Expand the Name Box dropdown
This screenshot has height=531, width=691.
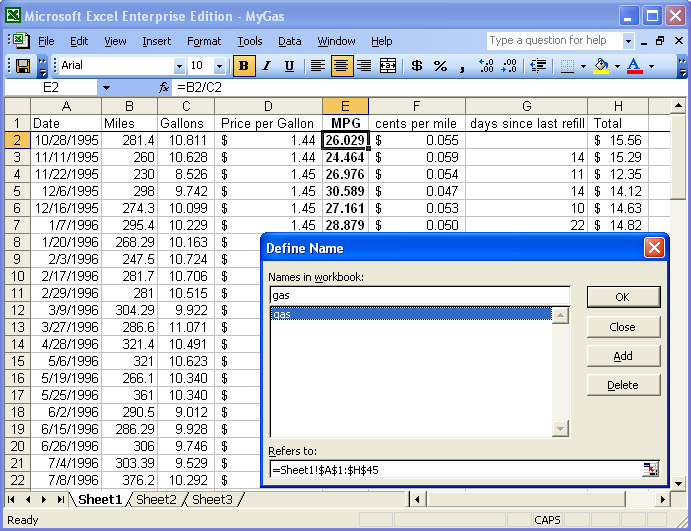106,88
